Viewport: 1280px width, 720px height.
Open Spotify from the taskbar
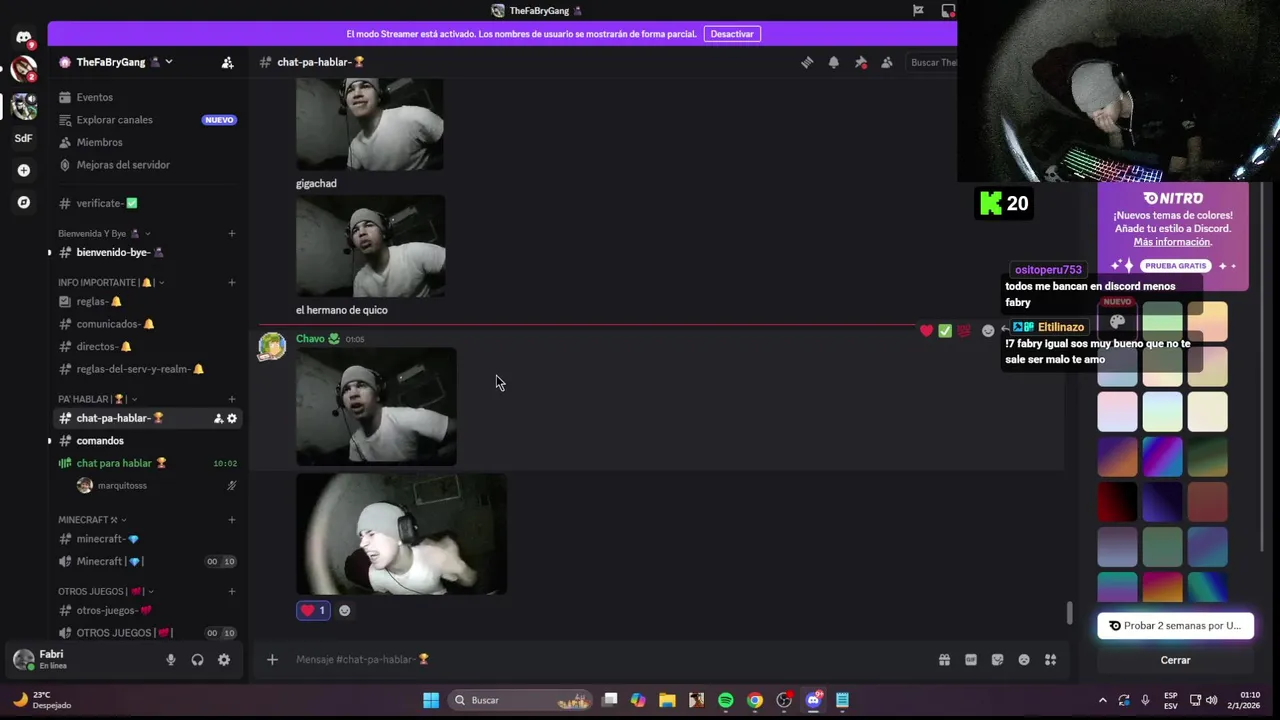(726, 700)
